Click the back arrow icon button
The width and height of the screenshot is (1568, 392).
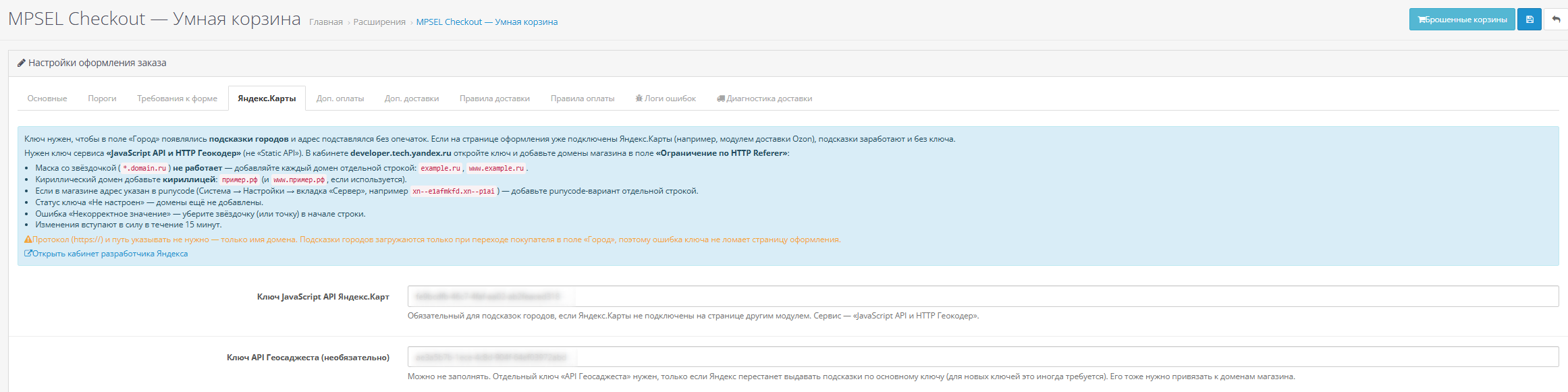tap(1556, 20)
